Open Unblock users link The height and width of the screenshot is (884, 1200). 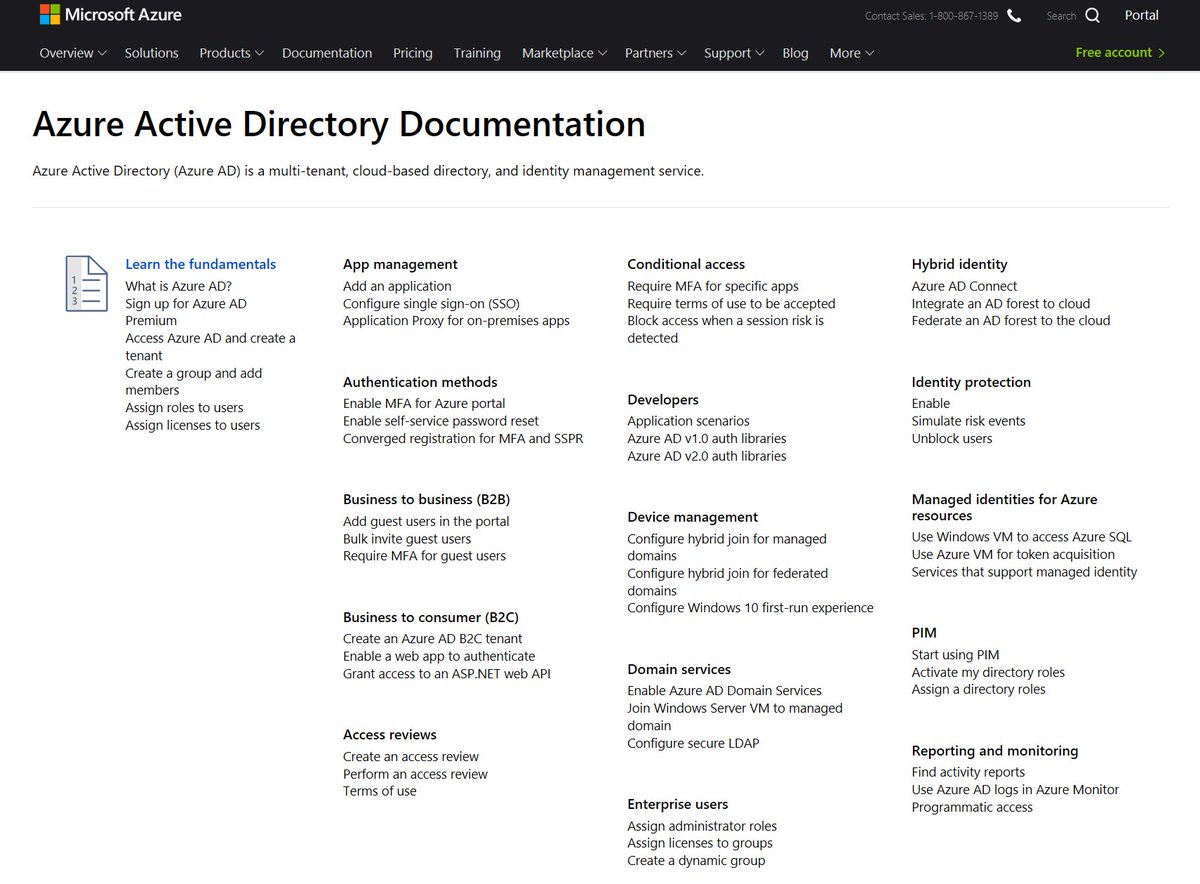(952, 438)
